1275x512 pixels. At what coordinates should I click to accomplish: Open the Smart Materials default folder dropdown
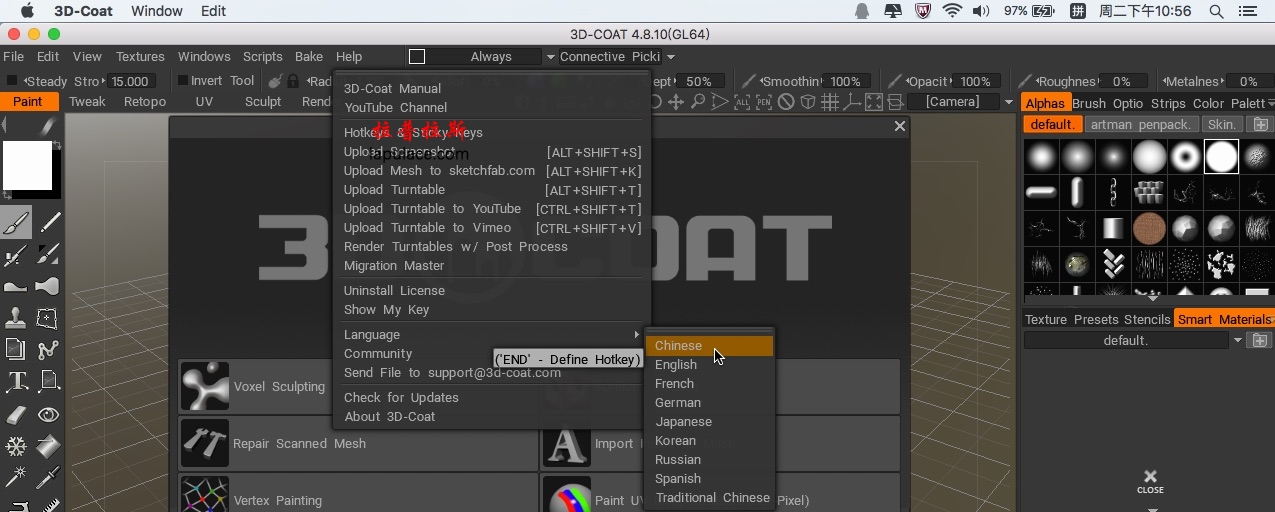pos(1237,341)
